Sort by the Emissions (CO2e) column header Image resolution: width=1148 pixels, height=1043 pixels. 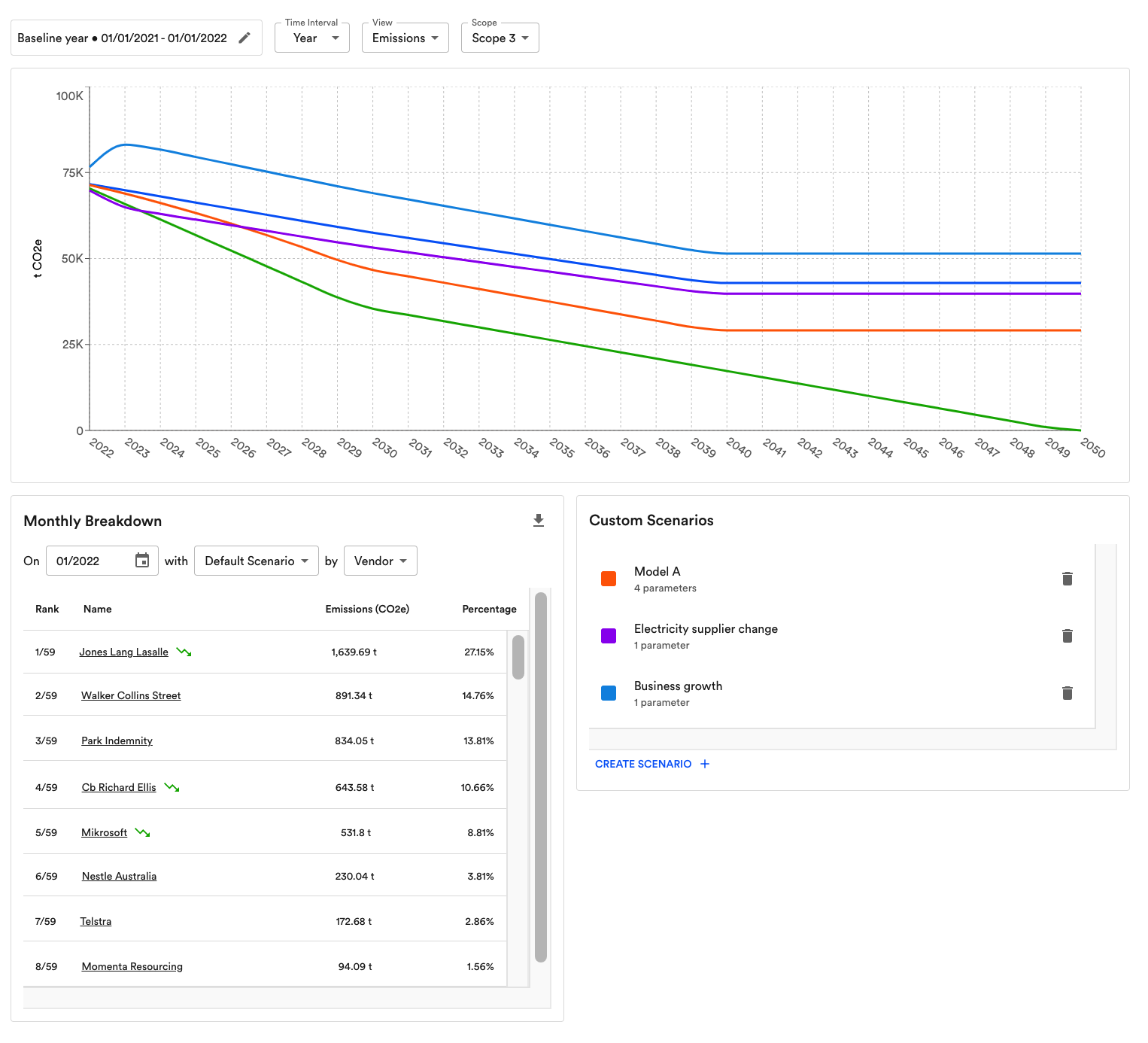click(x=367, y=609)
